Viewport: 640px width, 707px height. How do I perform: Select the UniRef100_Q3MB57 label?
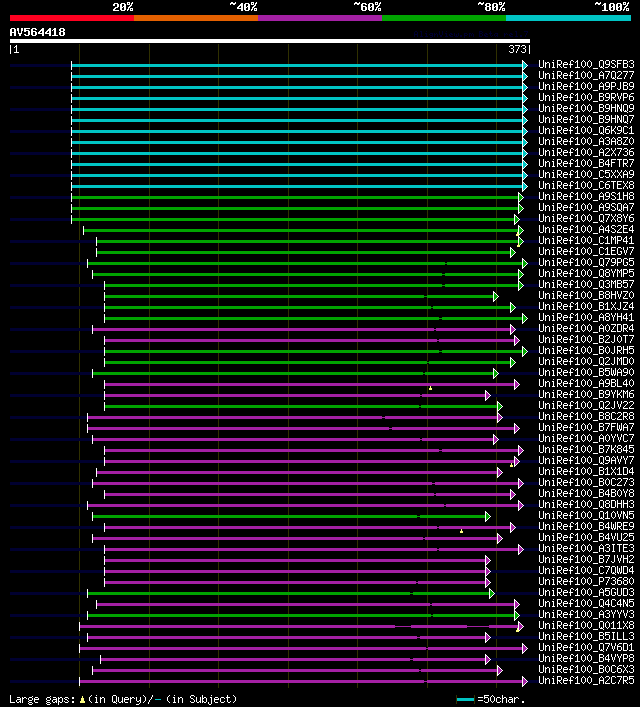[586, 284]
